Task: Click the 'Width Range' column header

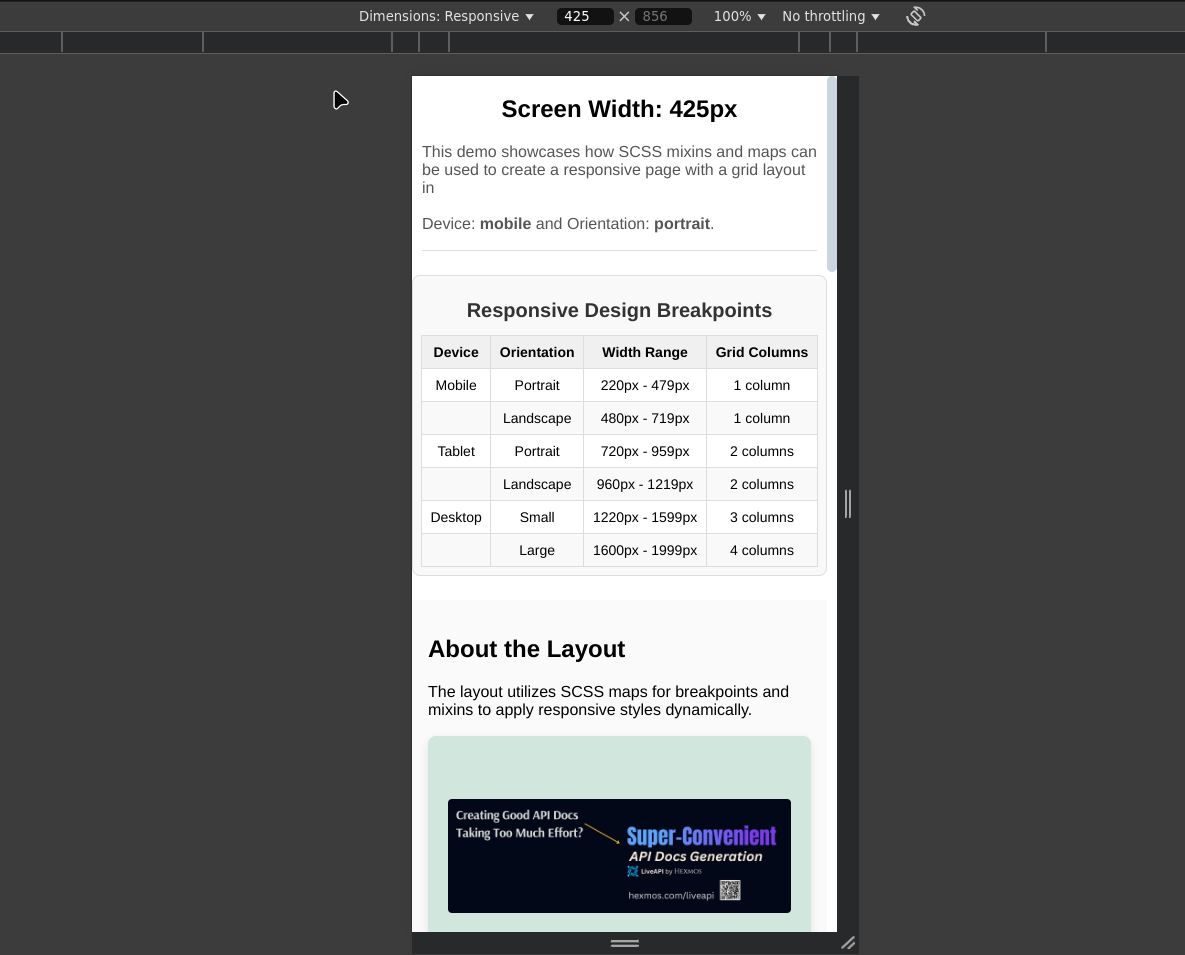Action: [x=645, y=352]
